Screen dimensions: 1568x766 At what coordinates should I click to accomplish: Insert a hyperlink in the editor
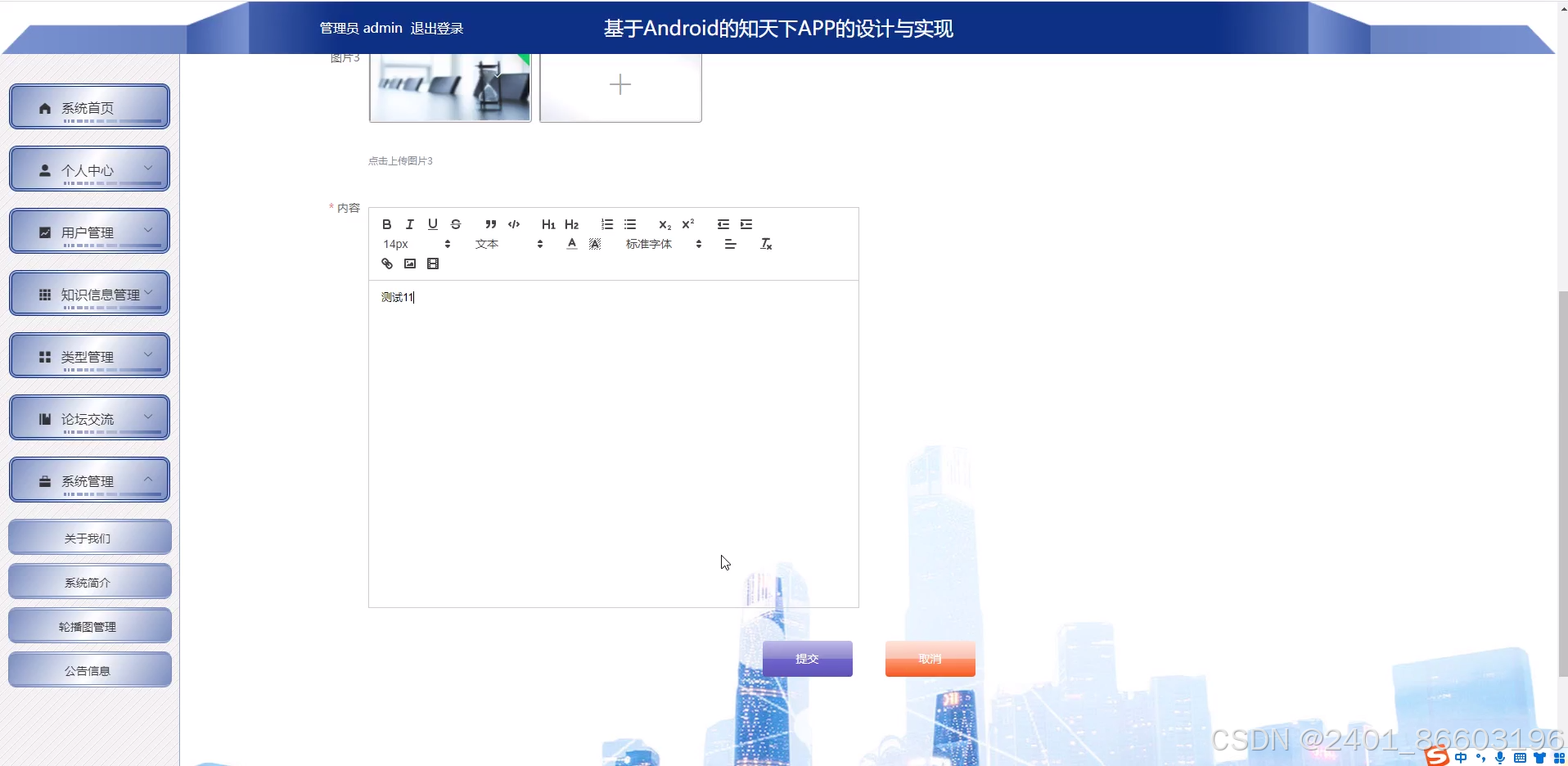click(x=387, y=264)
